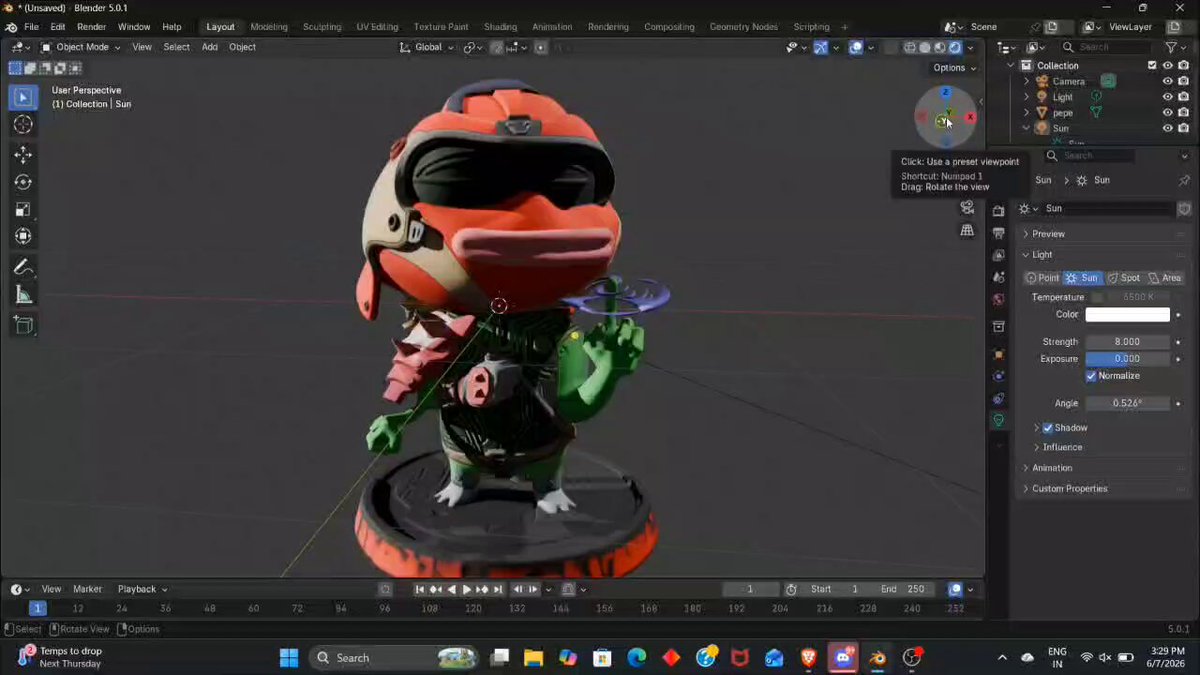Open the viewport Options dropdown
Screen dimensions: 1200x675
955,68
